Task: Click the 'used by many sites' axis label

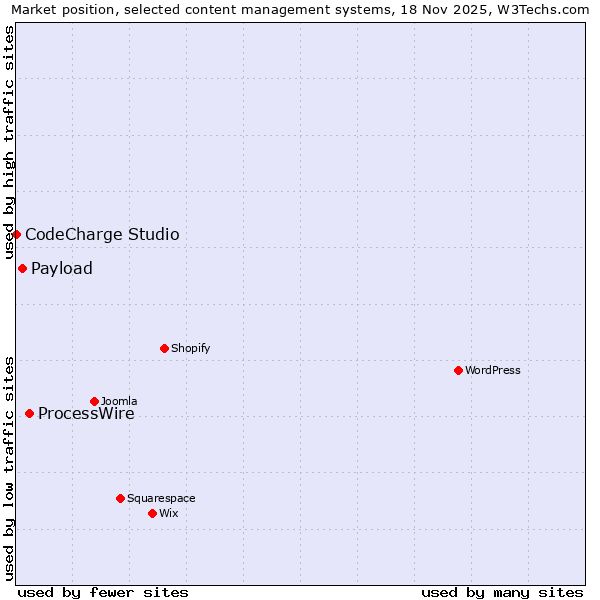Action: (502, 593)
